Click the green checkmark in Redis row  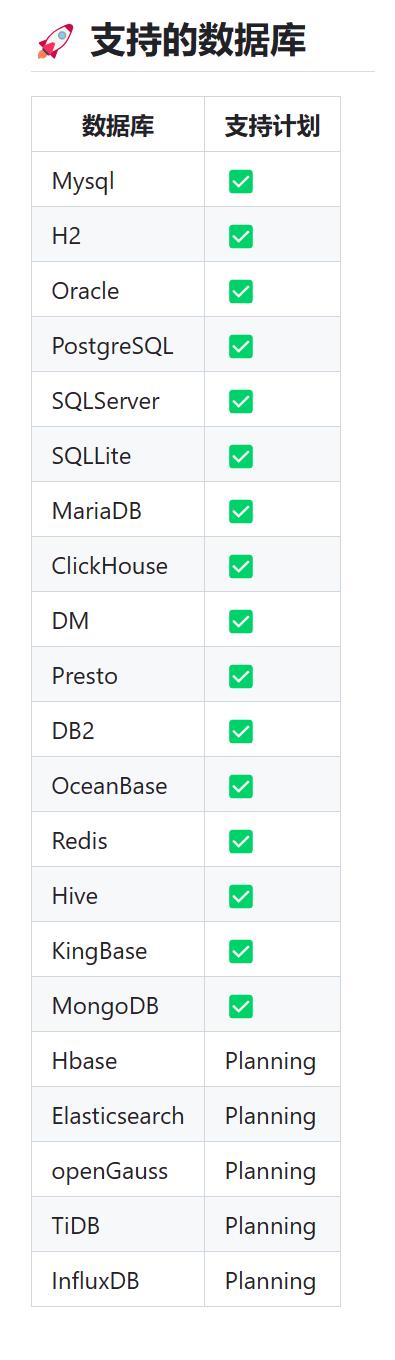241,842
